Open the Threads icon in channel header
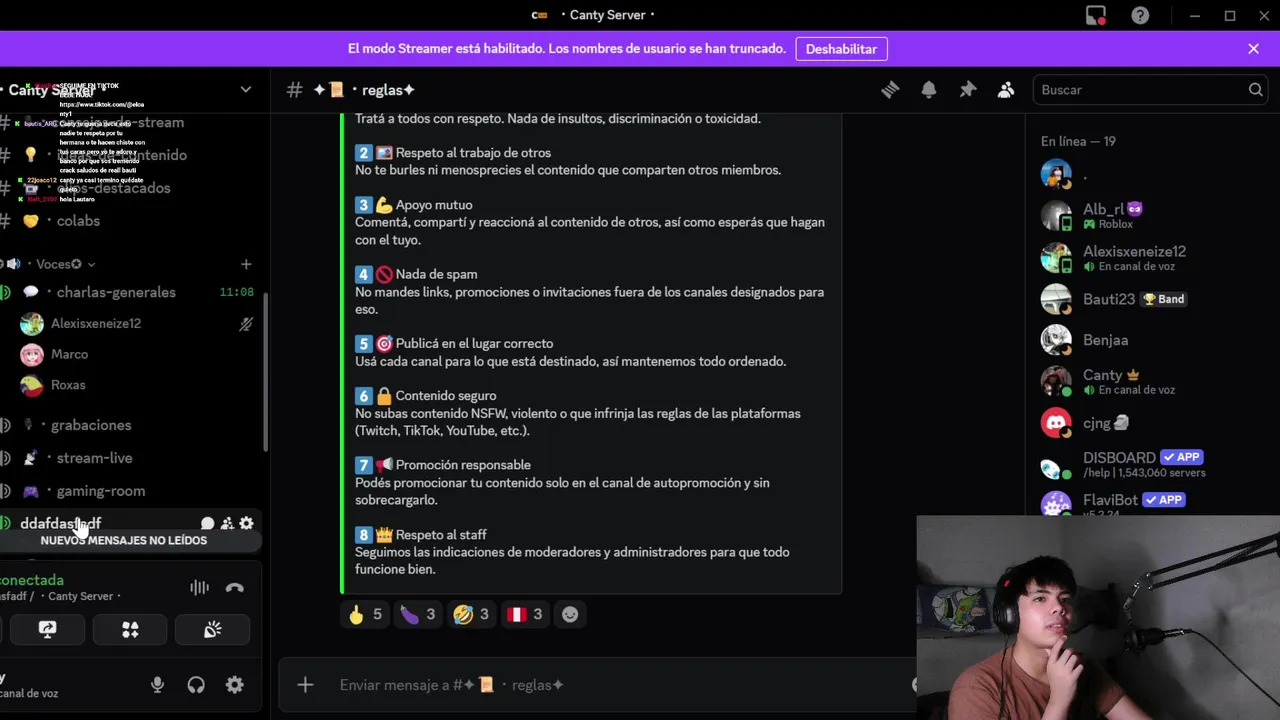This screenshot has height=720, width=1280. point(890,90)
